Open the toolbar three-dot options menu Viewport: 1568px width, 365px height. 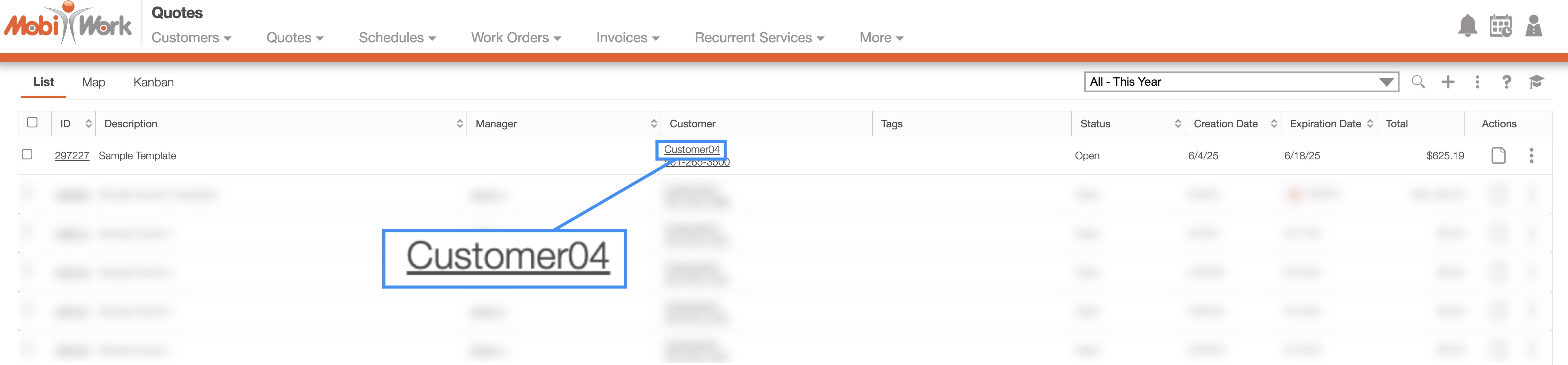[1477, 82]
